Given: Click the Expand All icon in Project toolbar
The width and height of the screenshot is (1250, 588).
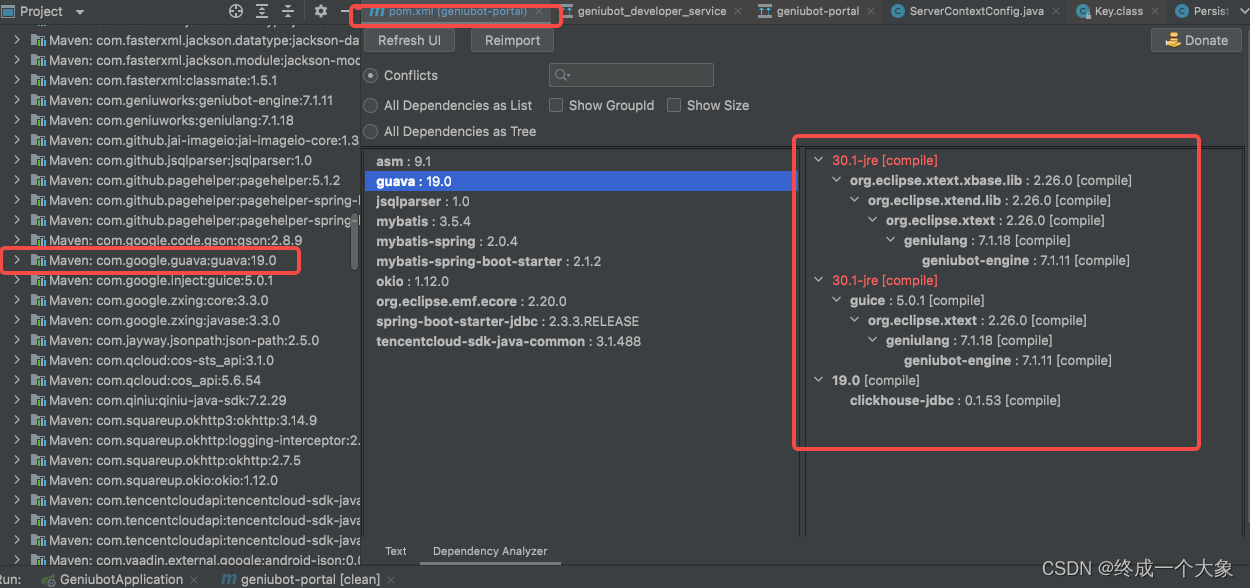Looking at the screenshot, I should tap(262, 11).
